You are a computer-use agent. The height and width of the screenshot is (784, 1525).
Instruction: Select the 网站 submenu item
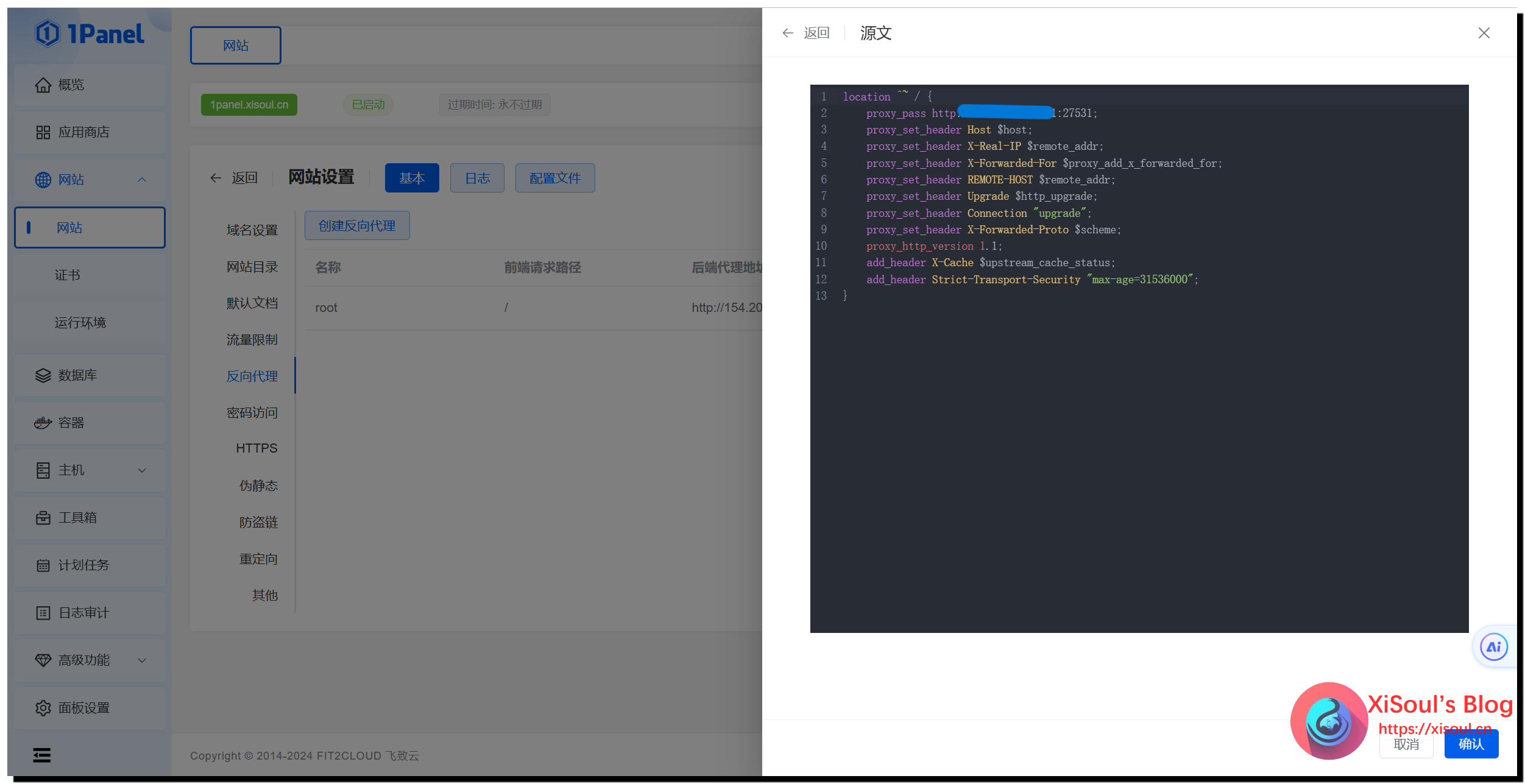(x=90, y=227)
